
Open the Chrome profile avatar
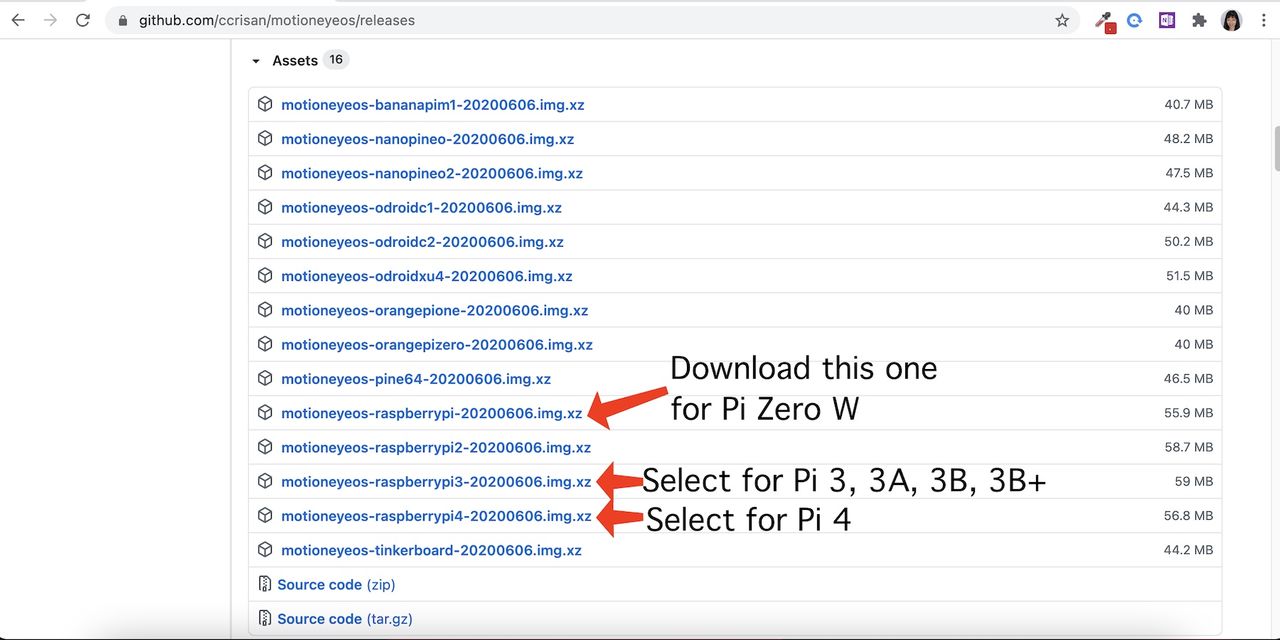(1232, 20)
